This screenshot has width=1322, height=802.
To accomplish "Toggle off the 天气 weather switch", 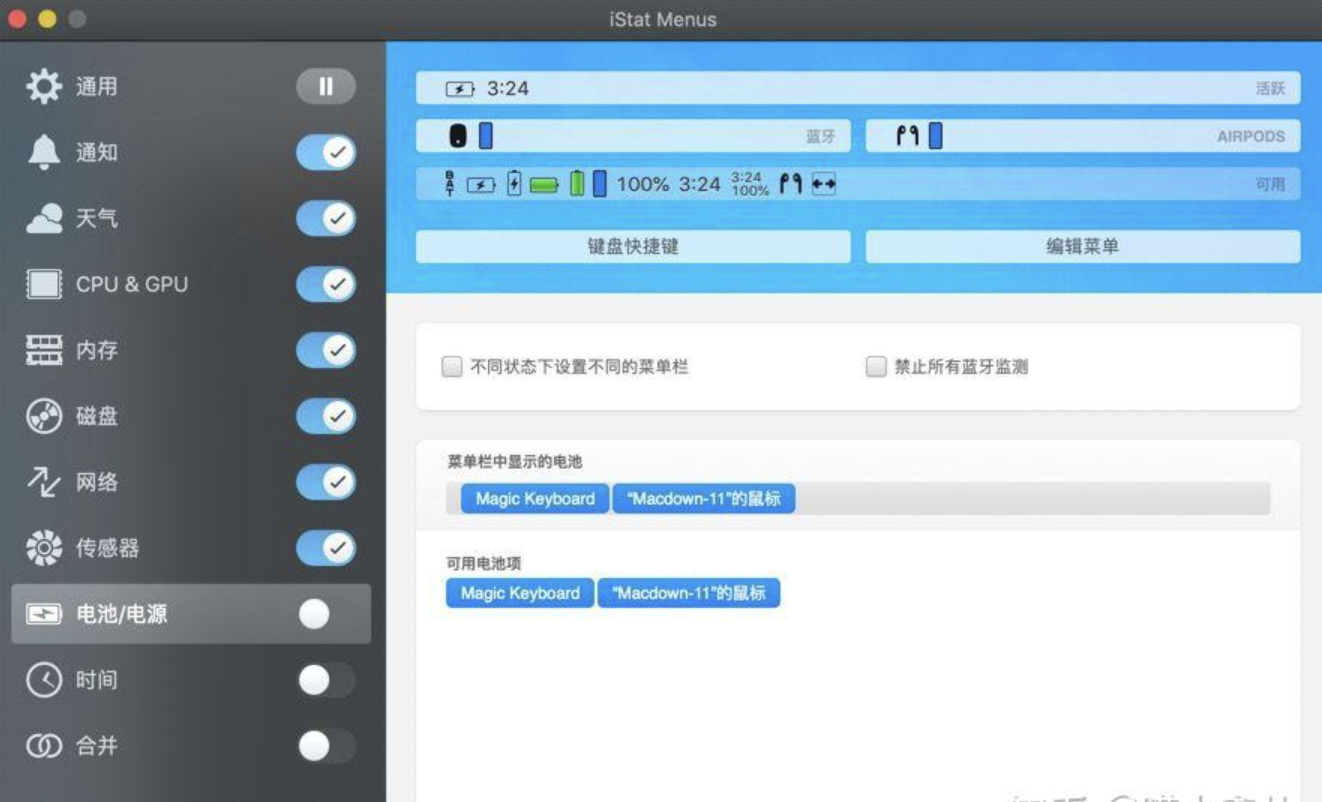I will [325, 218].
